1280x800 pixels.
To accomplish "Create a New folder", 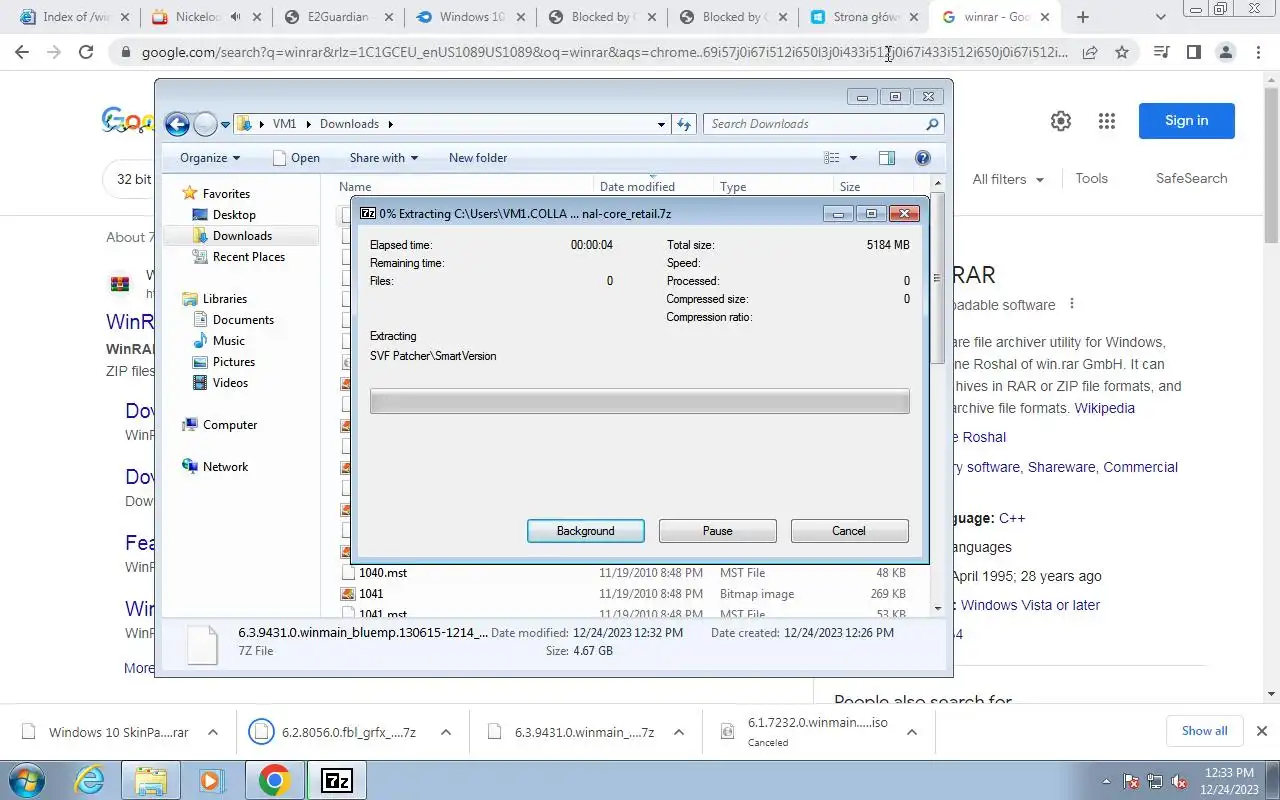I will pos(478,158).
